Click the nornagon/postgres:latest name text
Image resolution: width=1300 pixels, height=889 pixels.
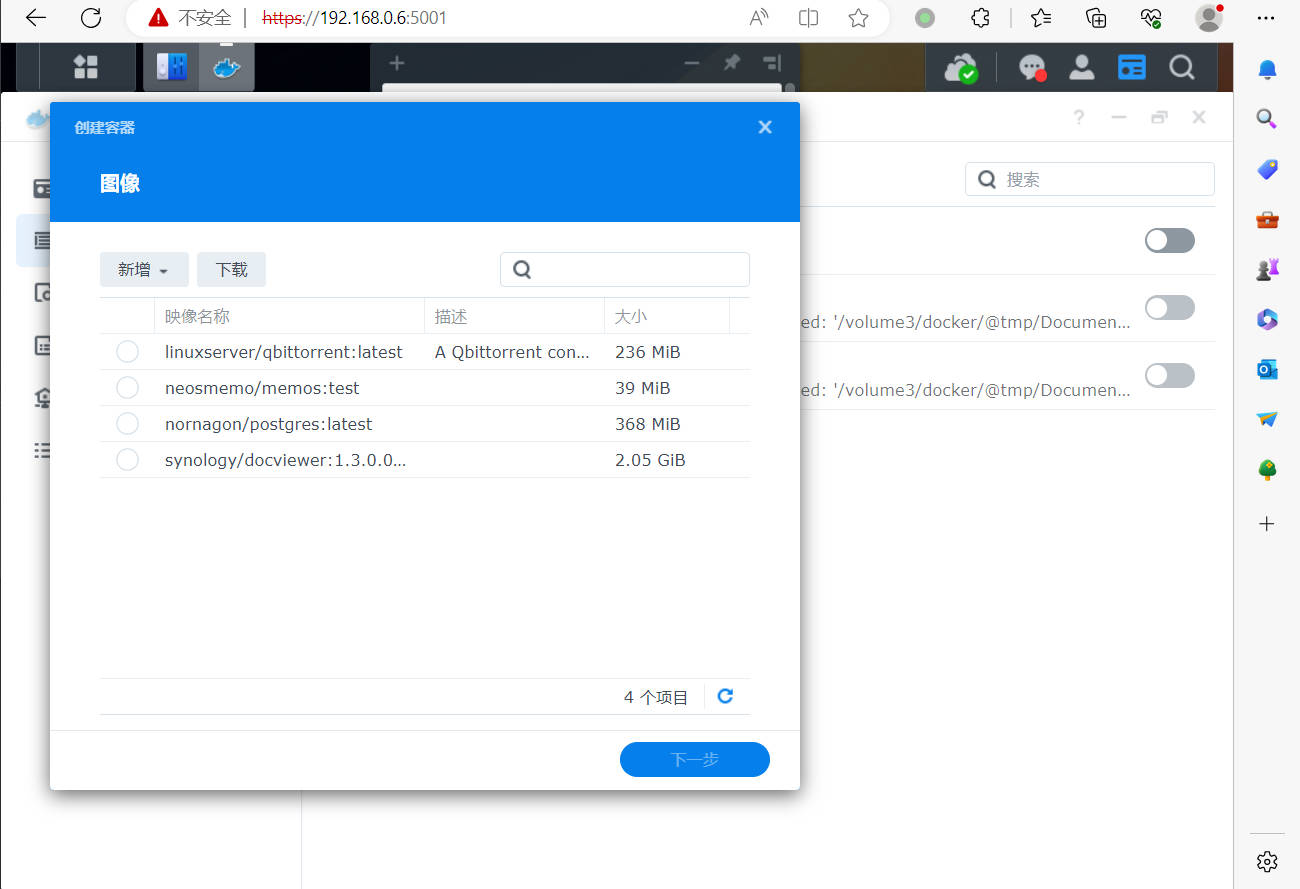click(x=268, y=424)
